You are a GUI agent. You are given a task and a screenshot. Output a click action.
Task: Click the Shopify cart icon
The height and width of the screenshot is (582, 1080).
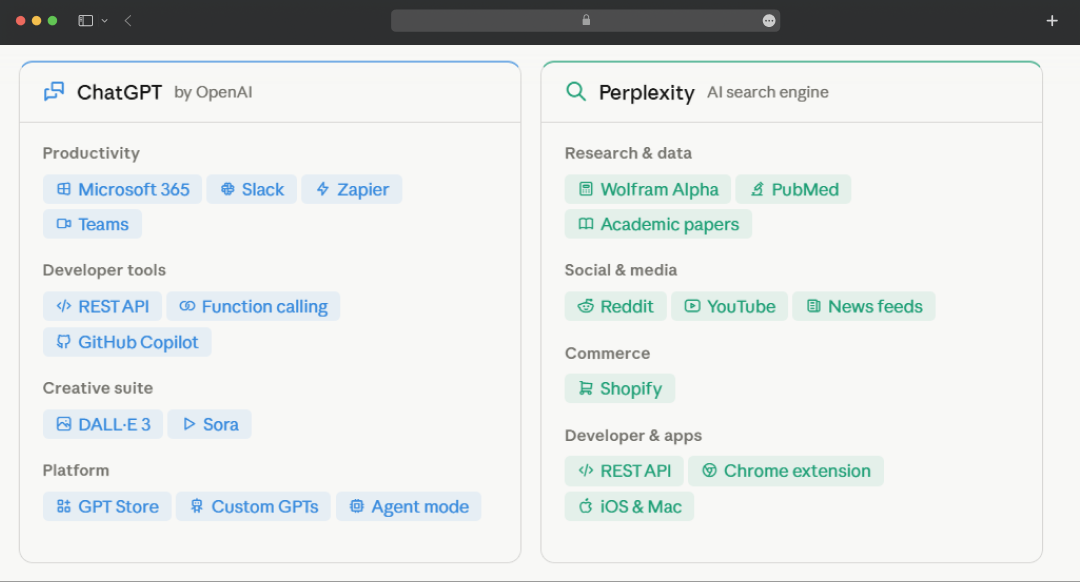pyautogui.click(x=585, y=388)
